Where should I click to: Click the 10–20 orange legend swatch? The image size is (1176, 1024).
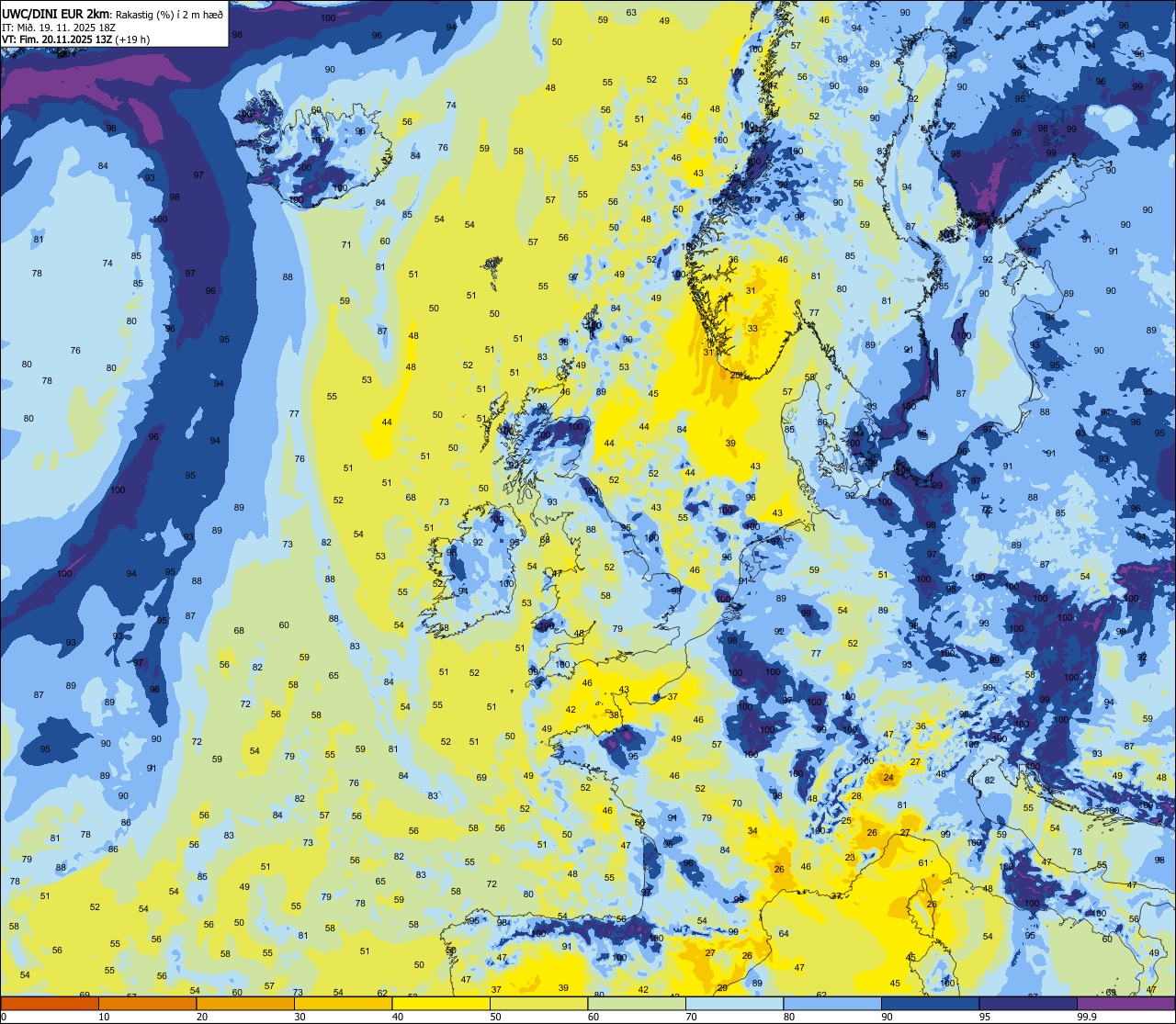click(147, 1003)
